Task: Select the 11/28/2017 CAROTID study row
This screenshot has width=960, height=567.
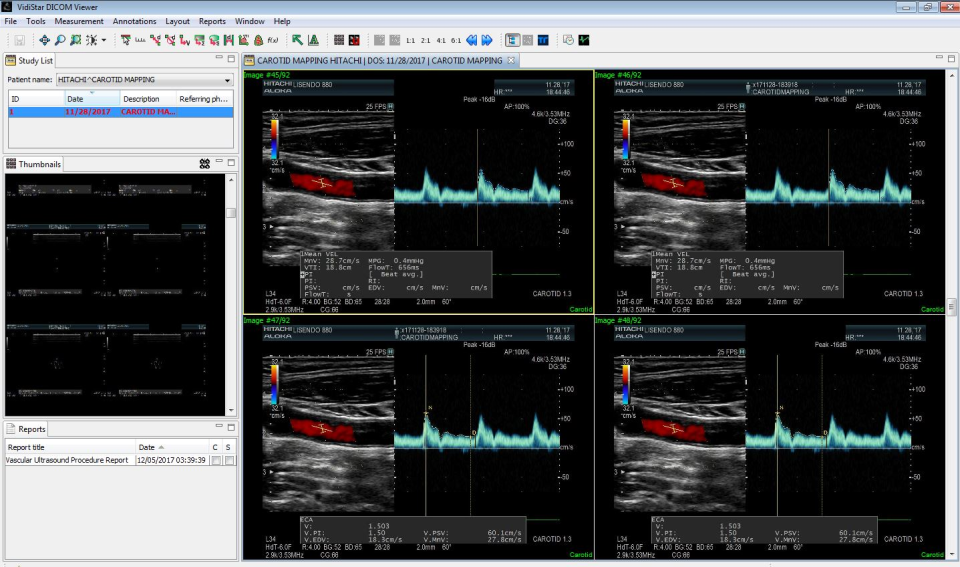Action: 121,112
